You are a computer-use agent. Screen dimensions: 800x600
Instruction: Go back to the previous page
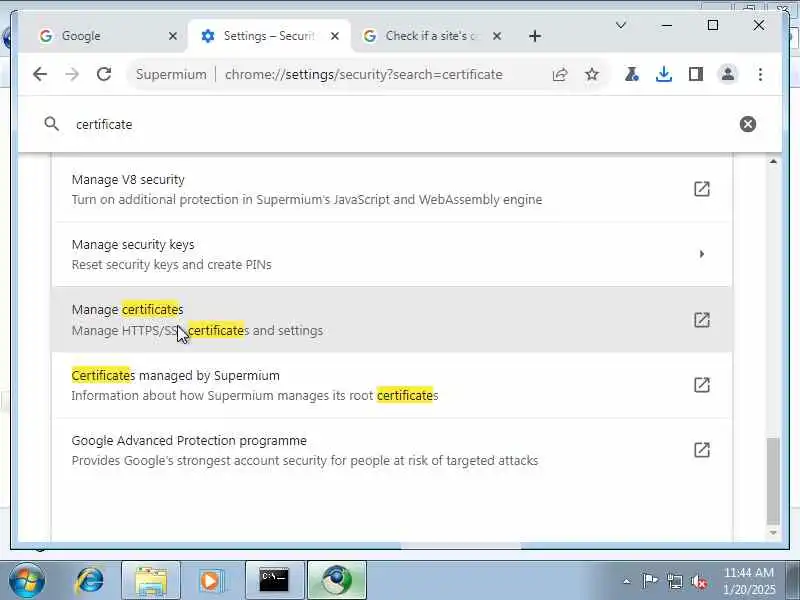40,74
